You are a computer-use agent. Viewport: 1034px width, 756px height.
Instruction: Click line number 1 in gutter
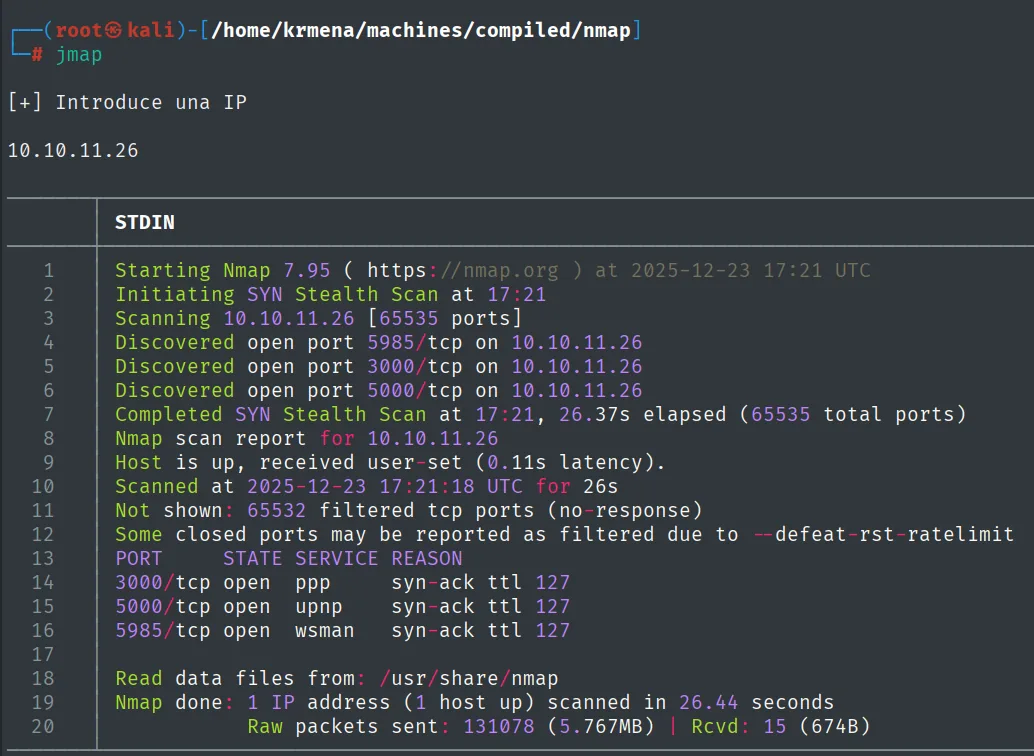pos(49,270)
